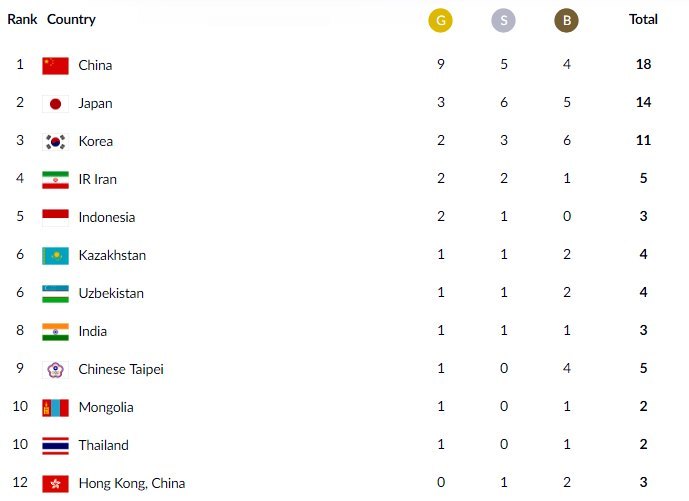Click the Rank column header
Screen dimensions: 689x501
point(22,19)
